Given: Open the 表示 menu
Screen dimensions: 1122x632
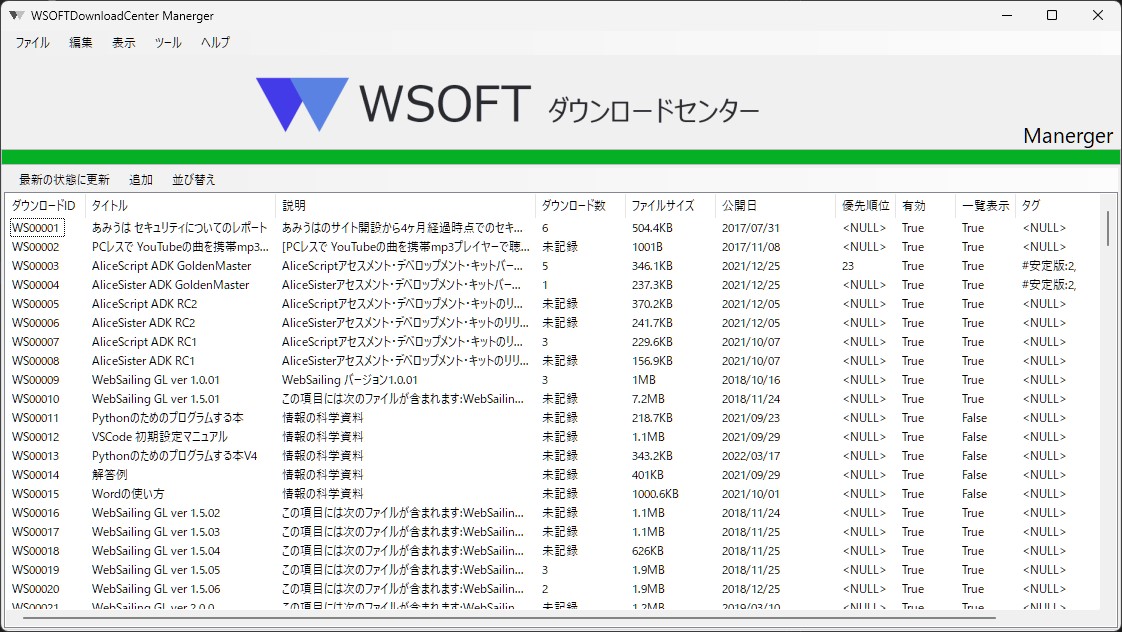Looking at the screenshot, I should (123, 42).
